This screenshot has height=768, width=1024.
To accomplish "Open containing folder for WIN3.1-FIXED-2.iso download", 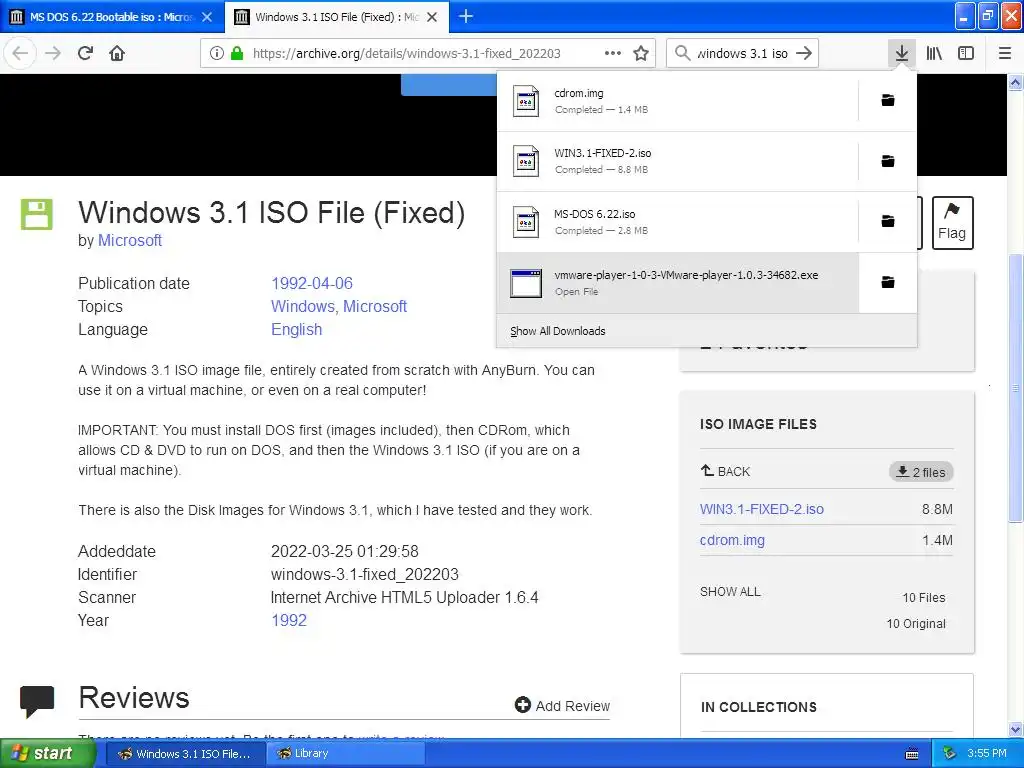I will pyautogui.click(x=888, y=161).
